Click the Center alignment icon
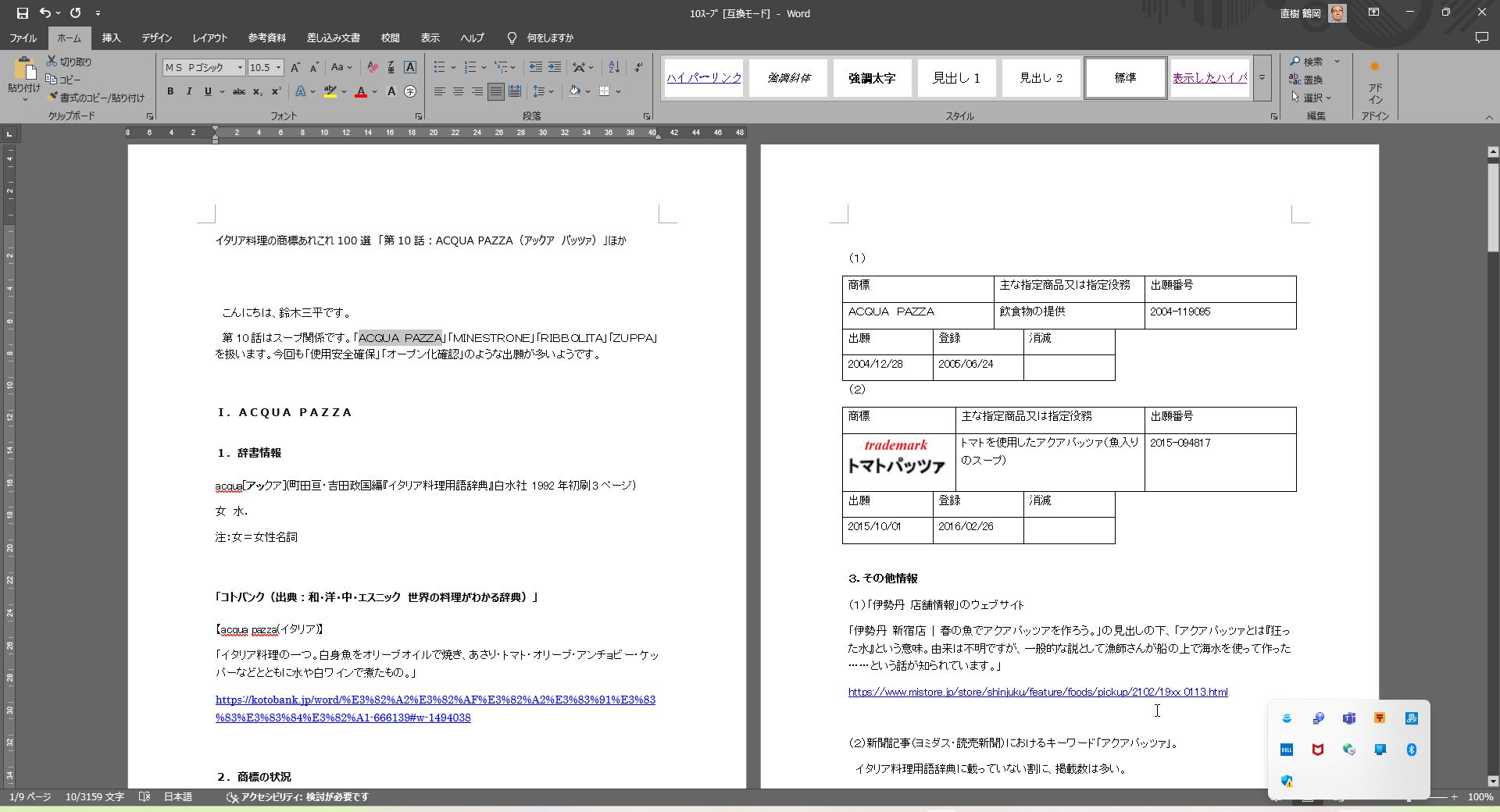This screenshot has height=812, width=1500. pos(459,91)
